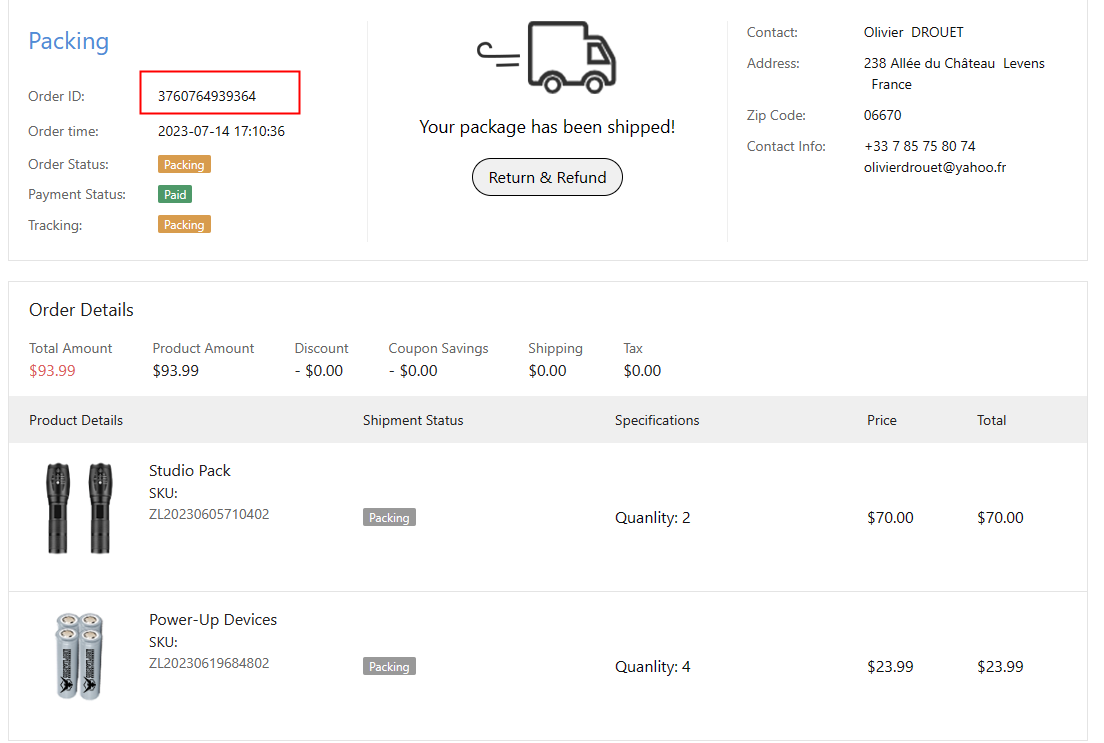Viewport: 1104px width, 743px height.
Task: Select the email olivierdrouet@yahoo.fr
Action: (934, 167)
